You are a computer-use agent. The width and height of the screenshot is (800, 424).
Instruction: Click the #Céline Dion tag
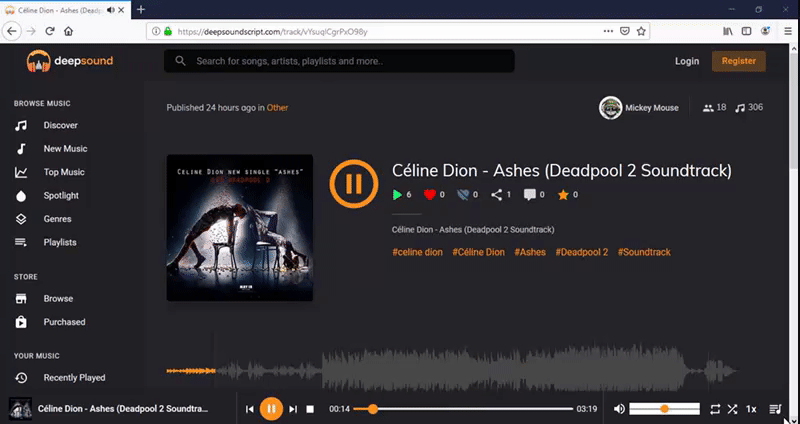click(x=479, y=252)
